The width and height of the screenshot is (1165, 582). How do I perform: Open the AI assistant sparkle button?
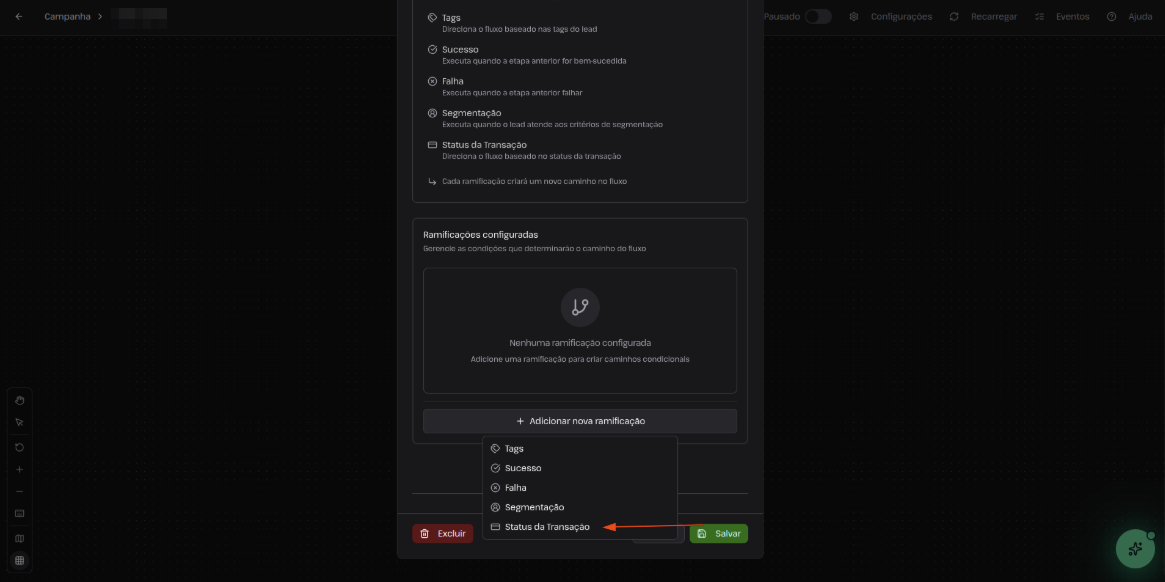[x=1135, y=549]
